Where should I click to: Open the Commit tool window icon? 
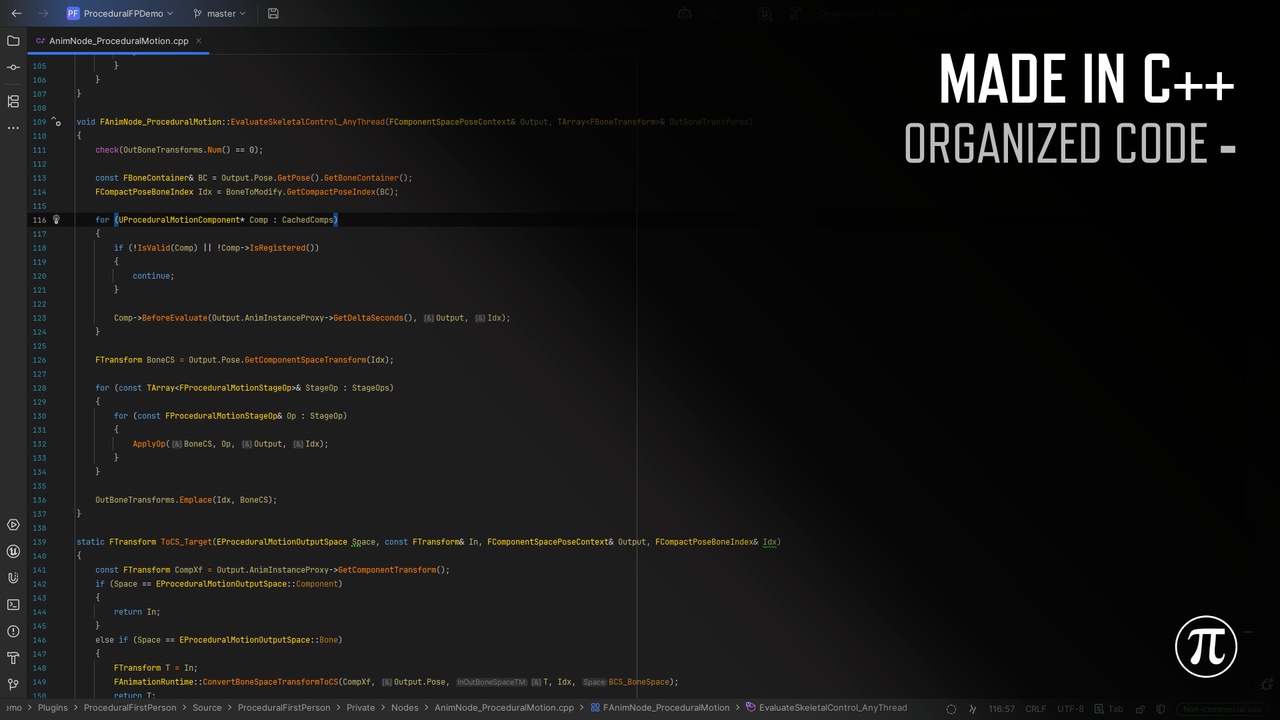[x=13, y=67]
